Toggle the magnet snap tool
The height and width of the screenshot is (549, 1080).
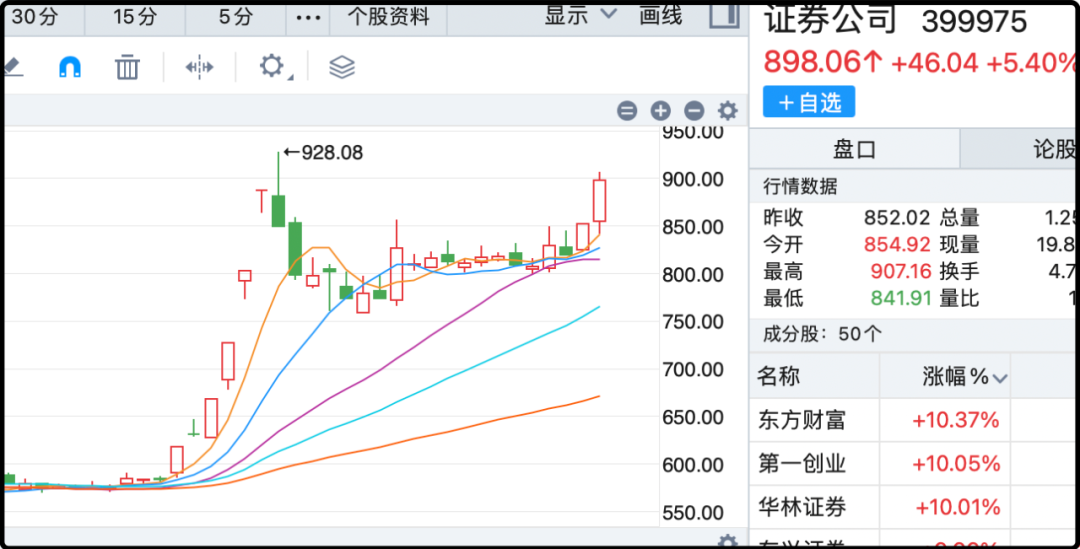coord(70,67)
